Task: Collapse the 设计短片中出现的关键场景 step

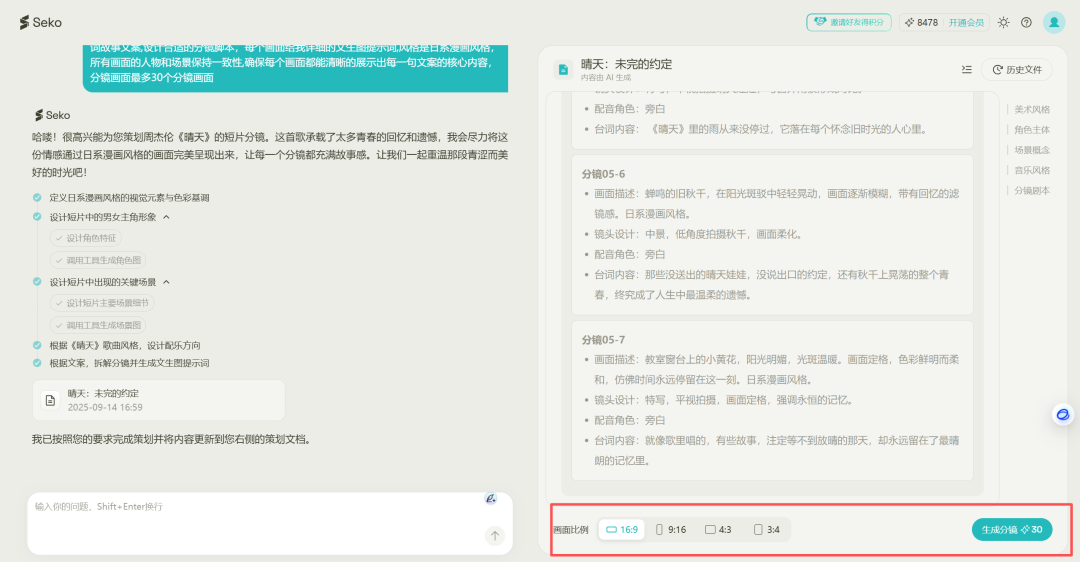Action: click(x=166, y=282)
